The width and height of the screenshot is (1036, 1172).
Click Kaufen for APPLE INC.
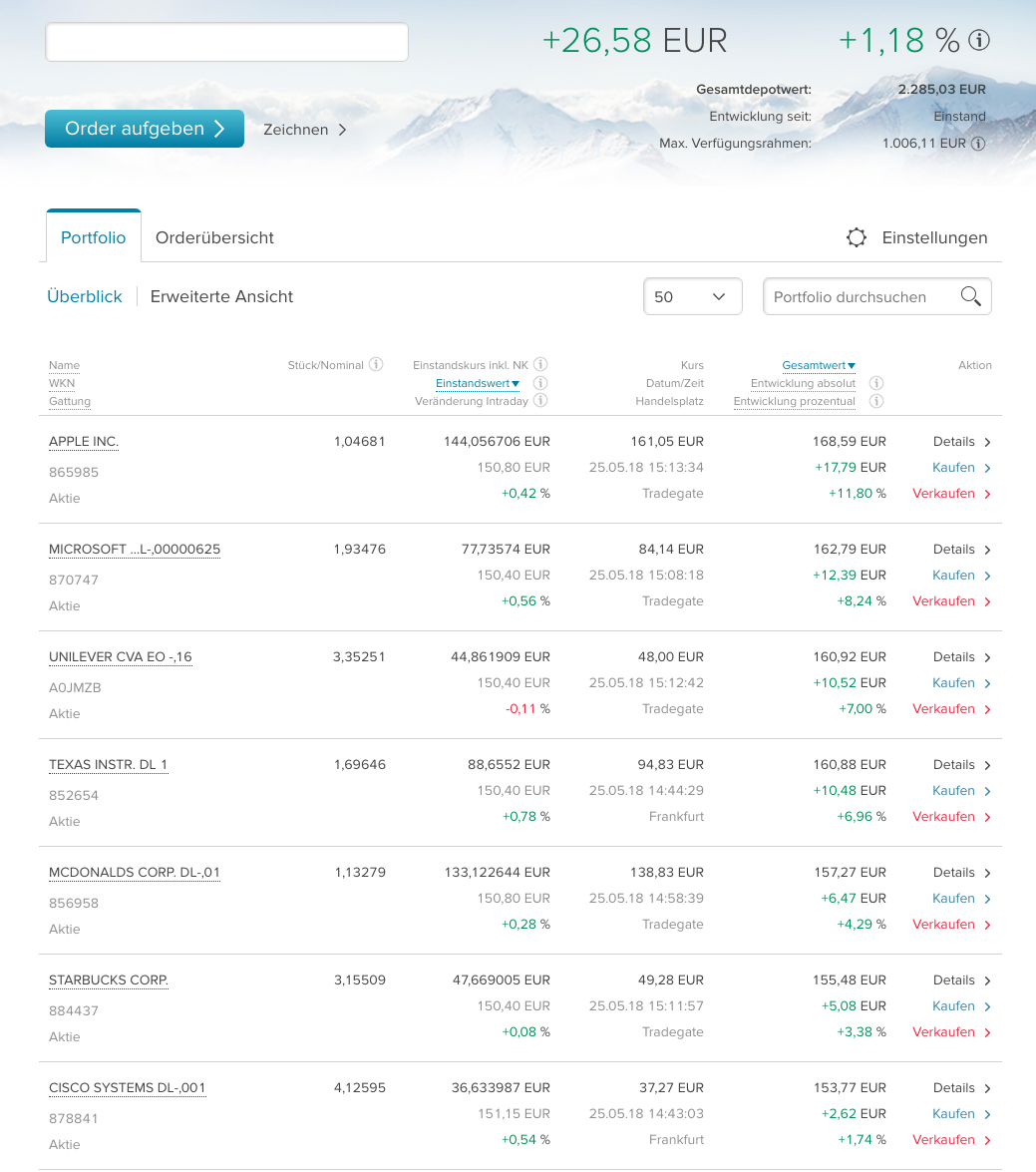click(953, 468)
